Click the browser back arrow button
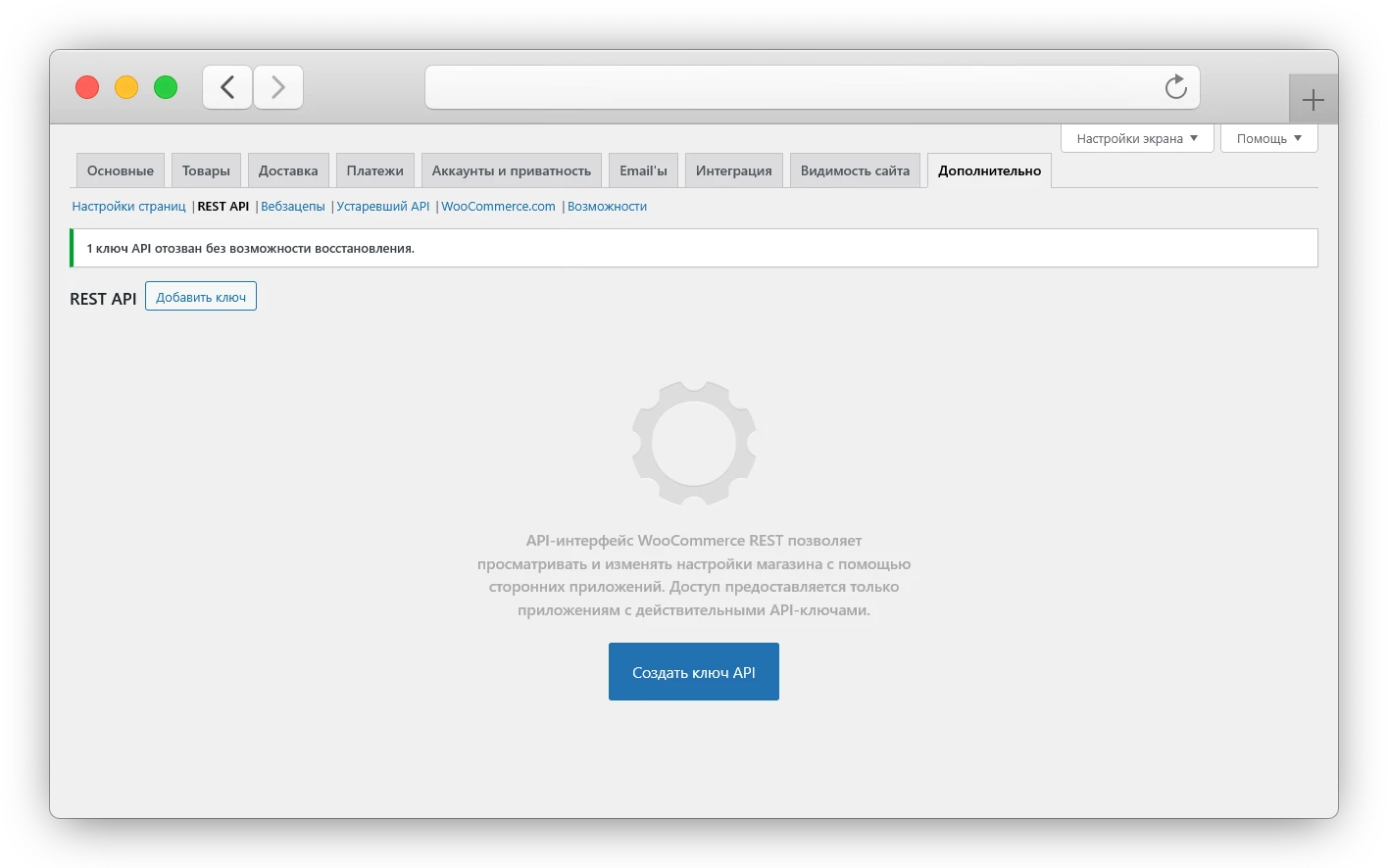The width and height of the screenshot is (1388, 868). coord(227,88)
